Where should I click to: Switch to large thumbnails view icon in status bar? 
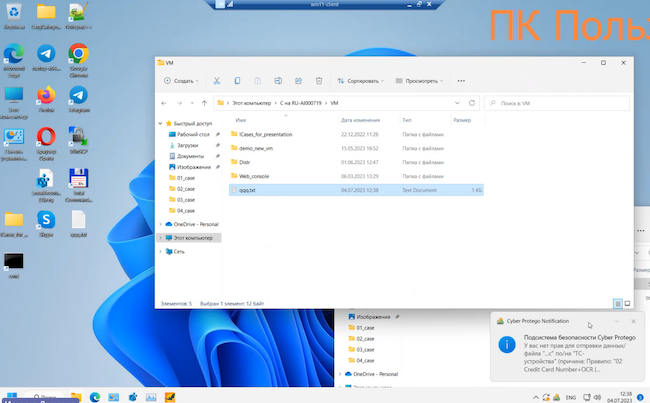point(627,304)
